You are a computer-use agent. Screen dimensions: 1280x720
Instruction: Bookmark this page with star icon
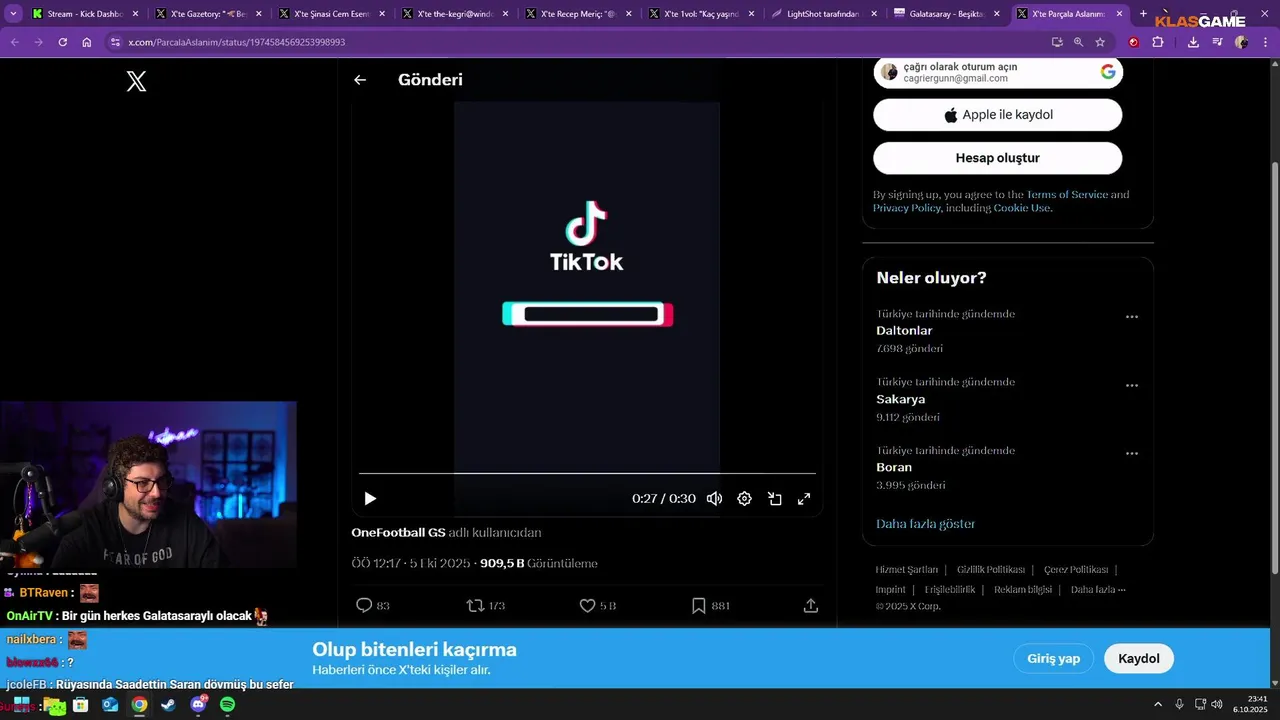pyautogui.click(x=1100, y=42)
